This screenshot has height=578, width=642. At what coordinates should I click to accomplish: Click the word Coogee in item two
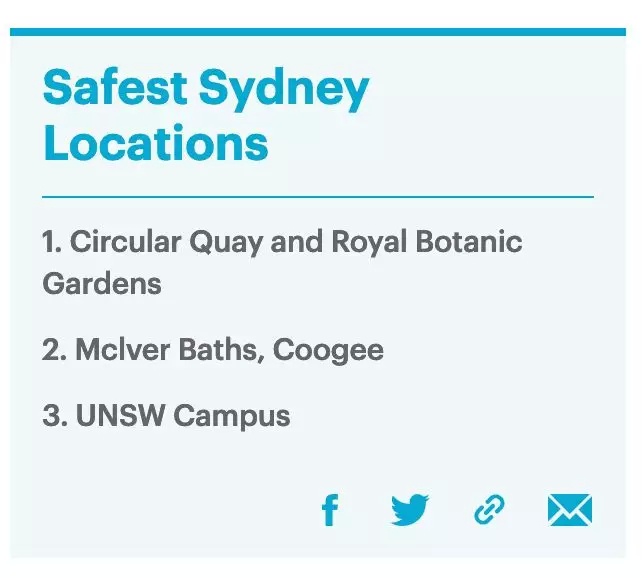click(x=328, y=351)
